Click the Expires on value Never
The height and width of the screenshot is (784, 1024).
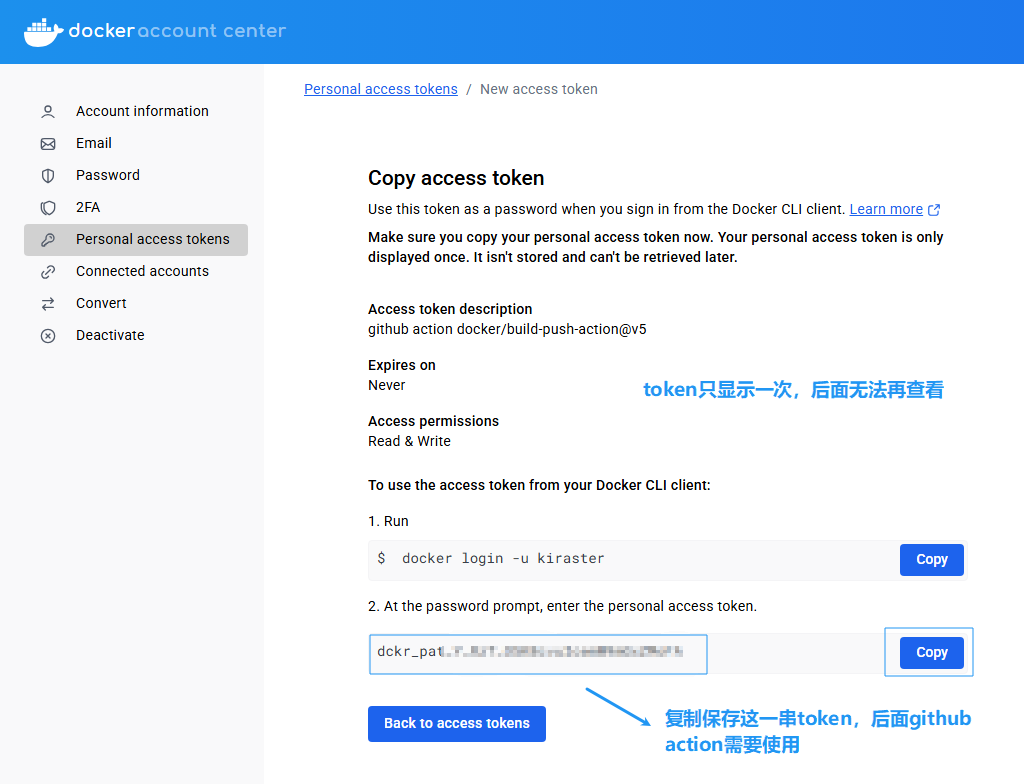pos(387,385)
